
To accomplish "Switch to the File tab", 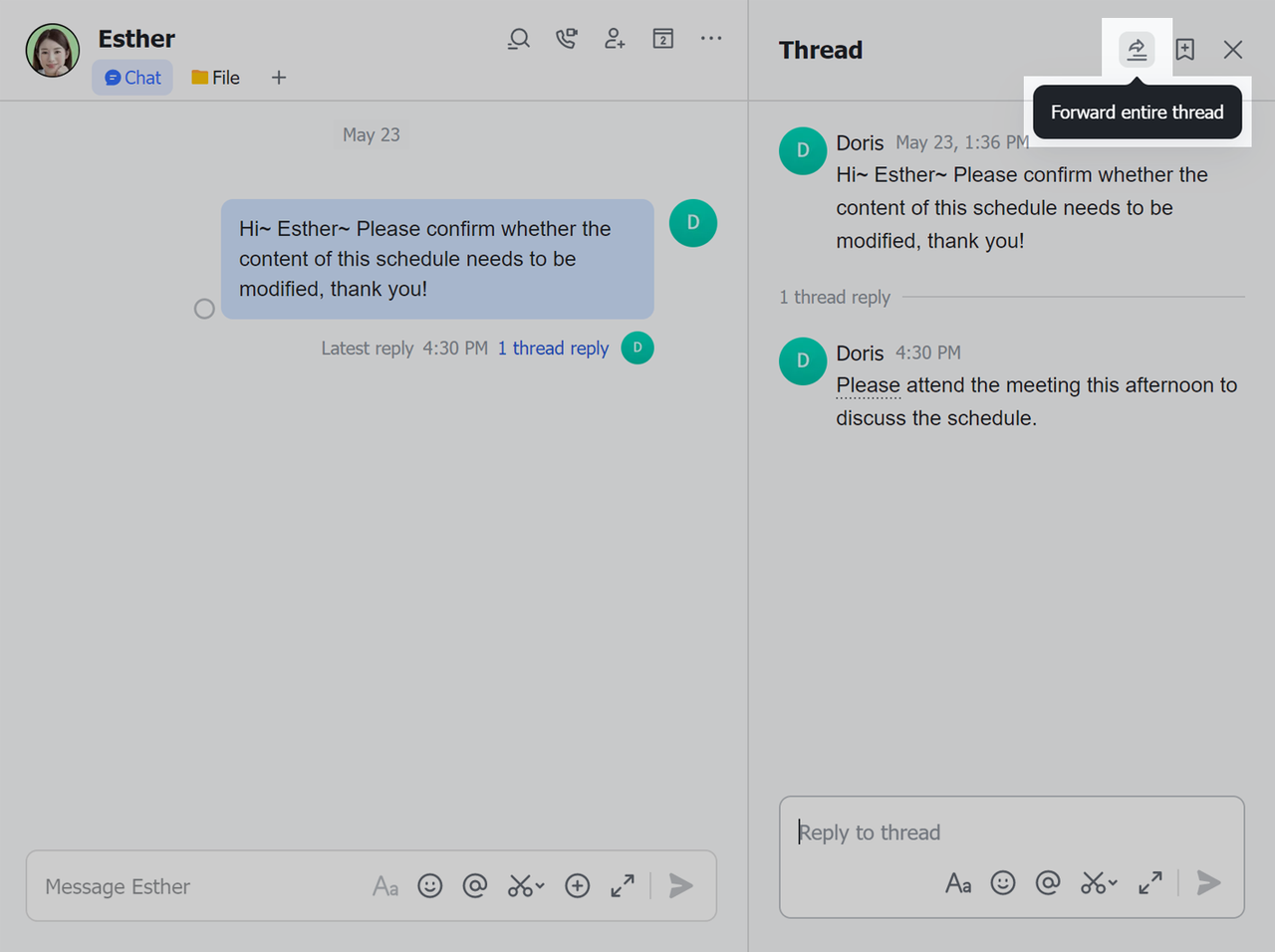I will pos(216,78).
